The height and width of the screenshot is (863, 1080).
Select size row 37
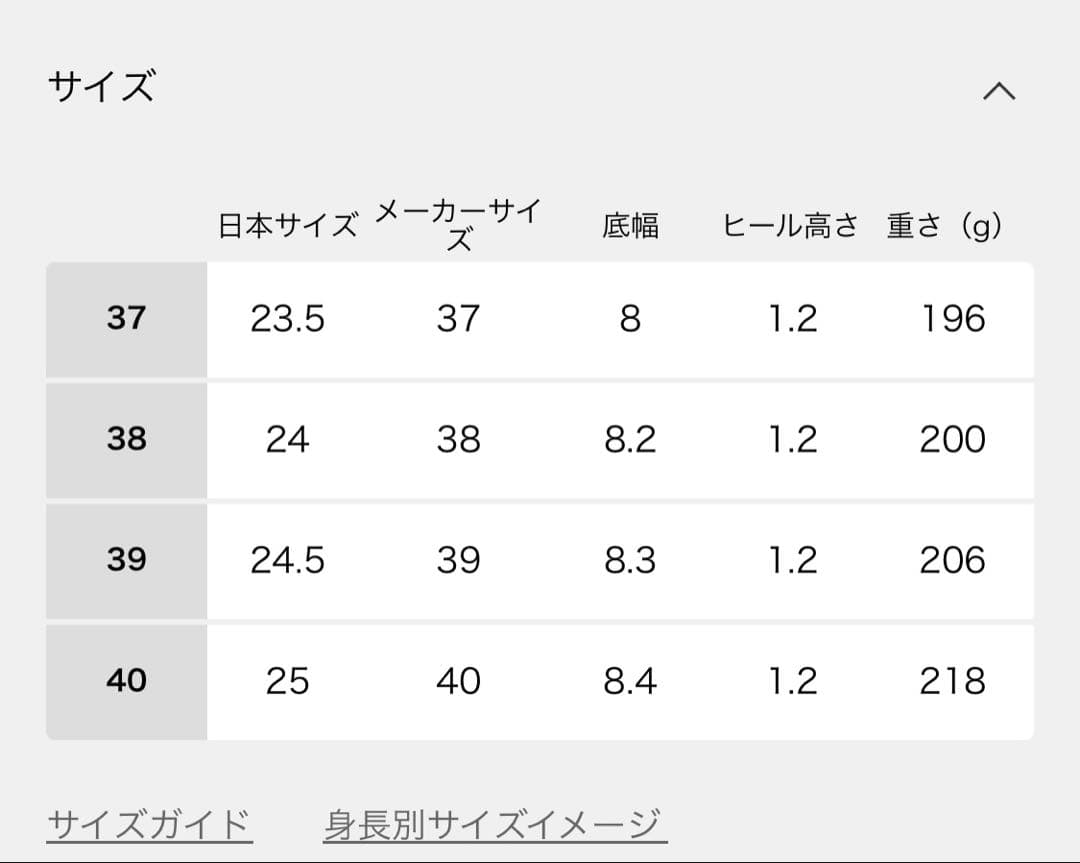(x=124, y=318)
